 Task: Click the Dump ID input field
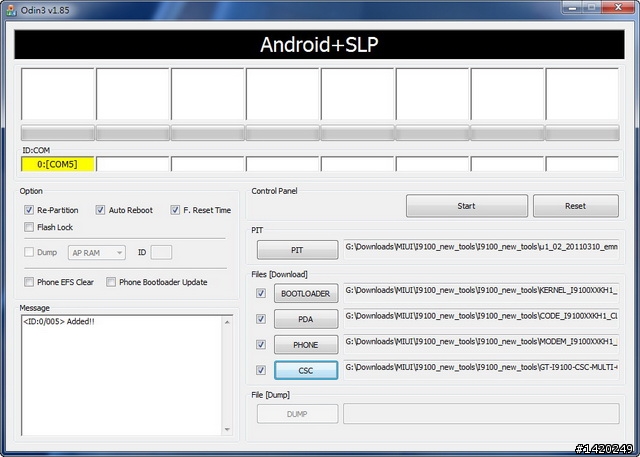coord(161,253)
